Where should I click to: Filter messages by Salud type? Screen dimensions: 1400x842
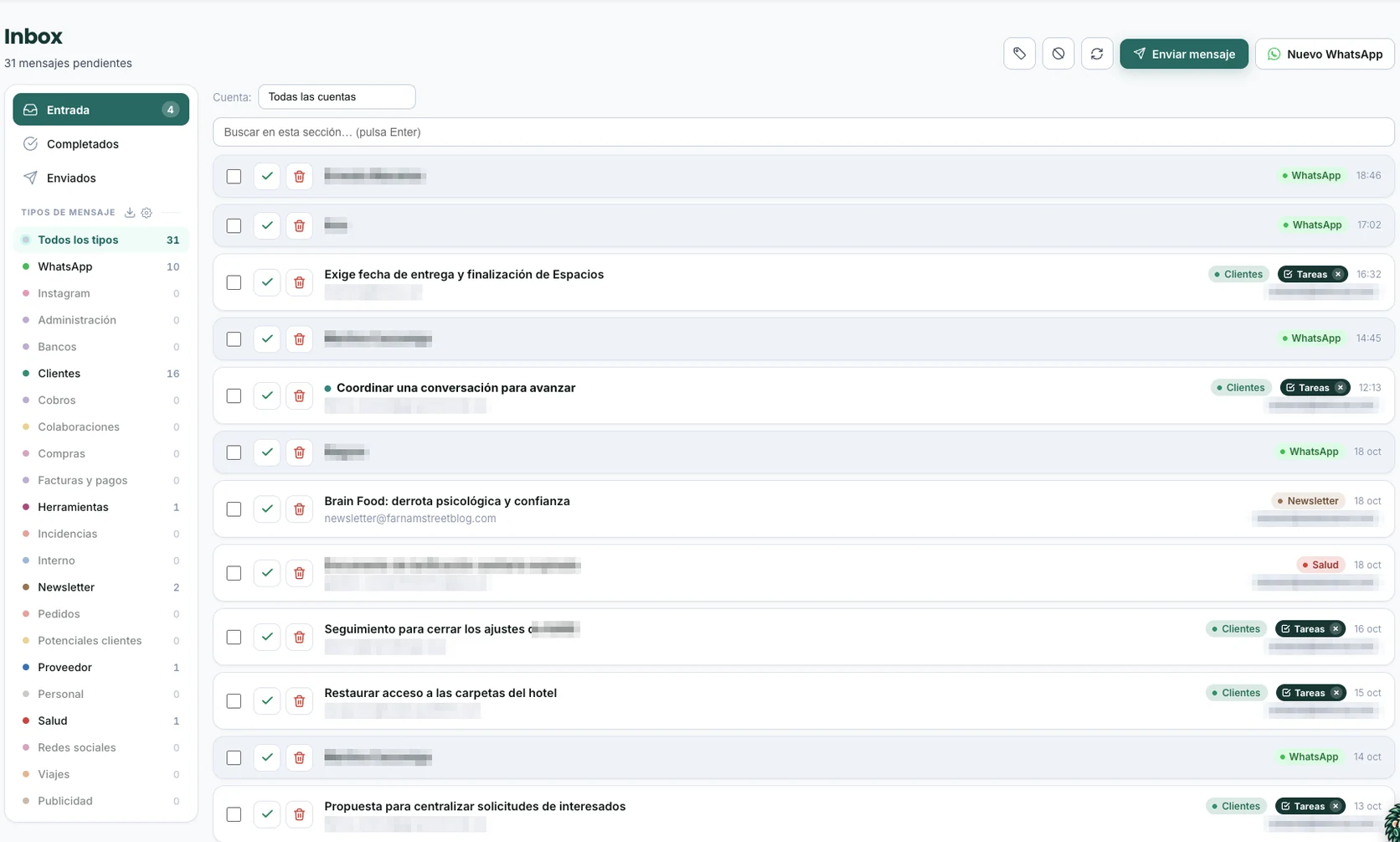click(x=101, y=721)
